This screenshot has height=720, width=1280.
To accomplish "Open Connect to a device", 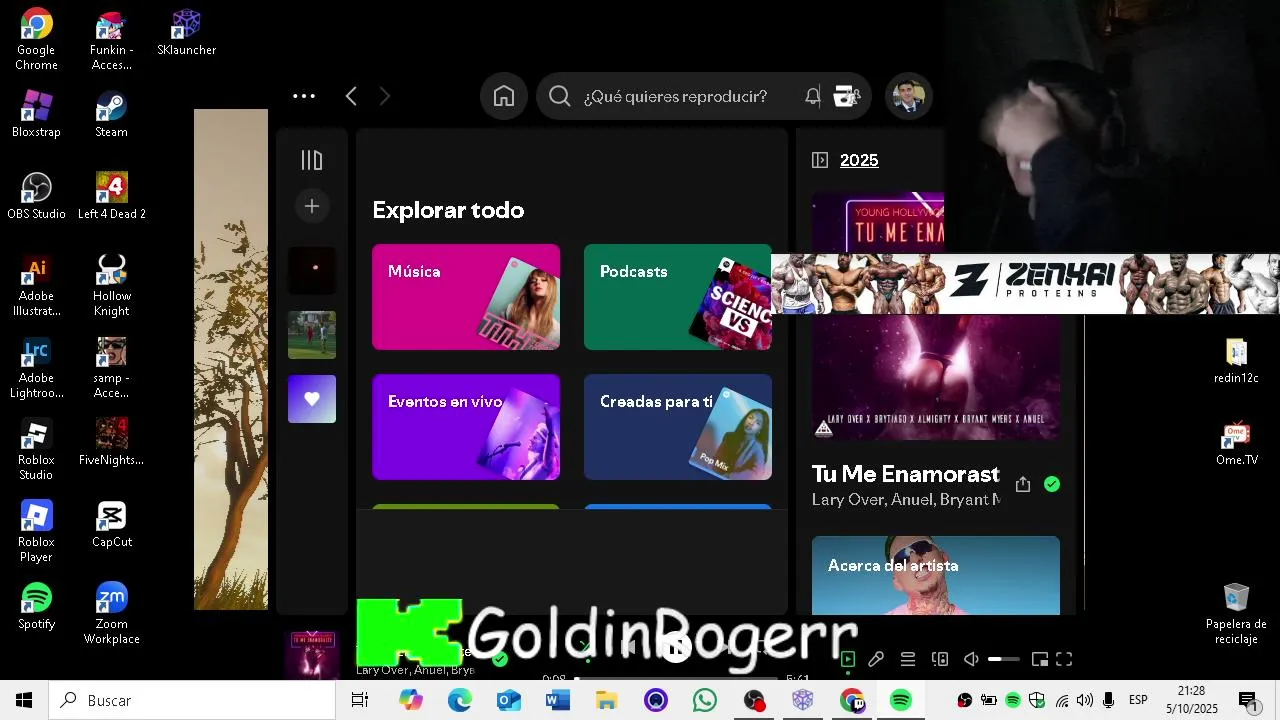I will [940, 659].
